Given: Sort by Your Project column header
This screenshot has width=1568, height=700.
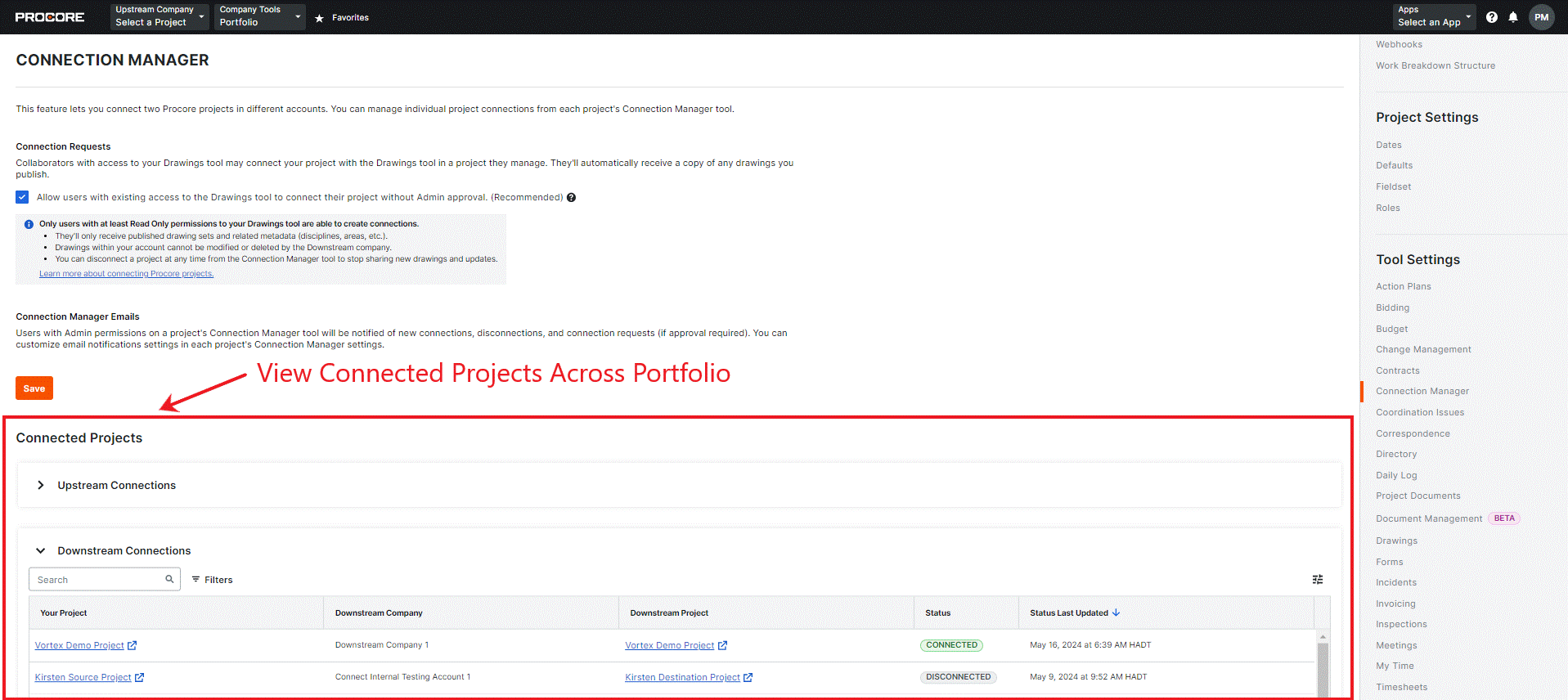Looking at the screenshot, I should point(64,612).
